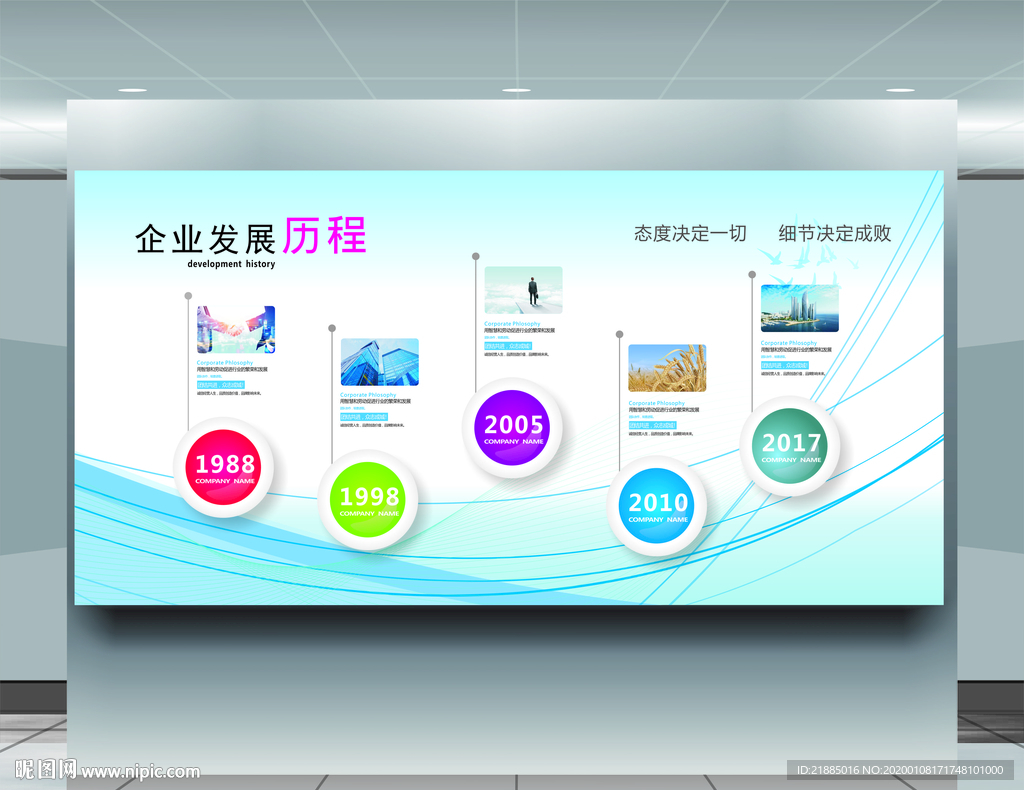The image size is (1024, 790).
Task: Select the seaside city thumbnail above 2017
Action: pos(799,308)
